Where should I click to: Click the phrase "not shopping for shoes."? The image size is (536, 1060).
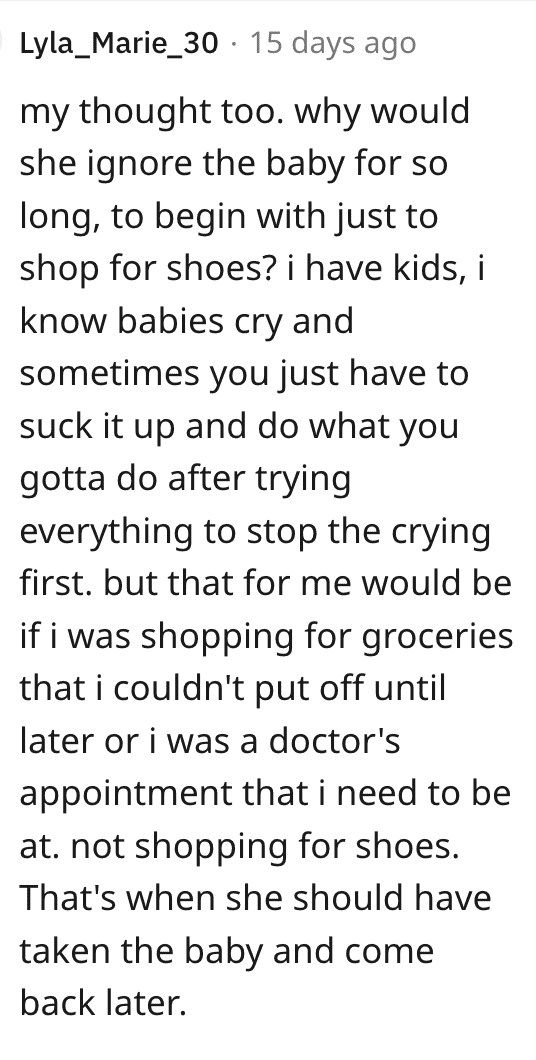265,848
